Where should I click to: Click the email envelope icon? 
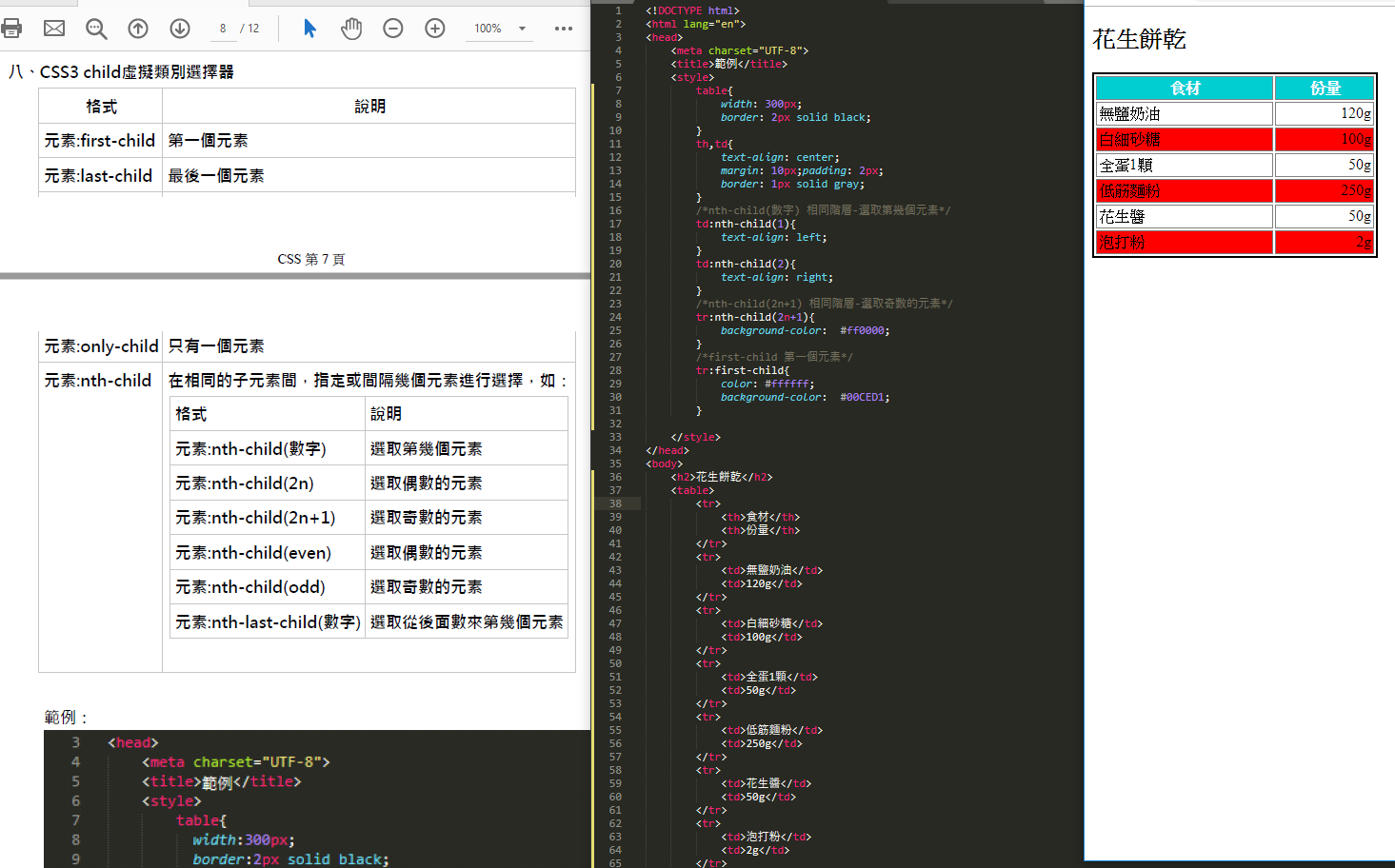pos(54,29)
